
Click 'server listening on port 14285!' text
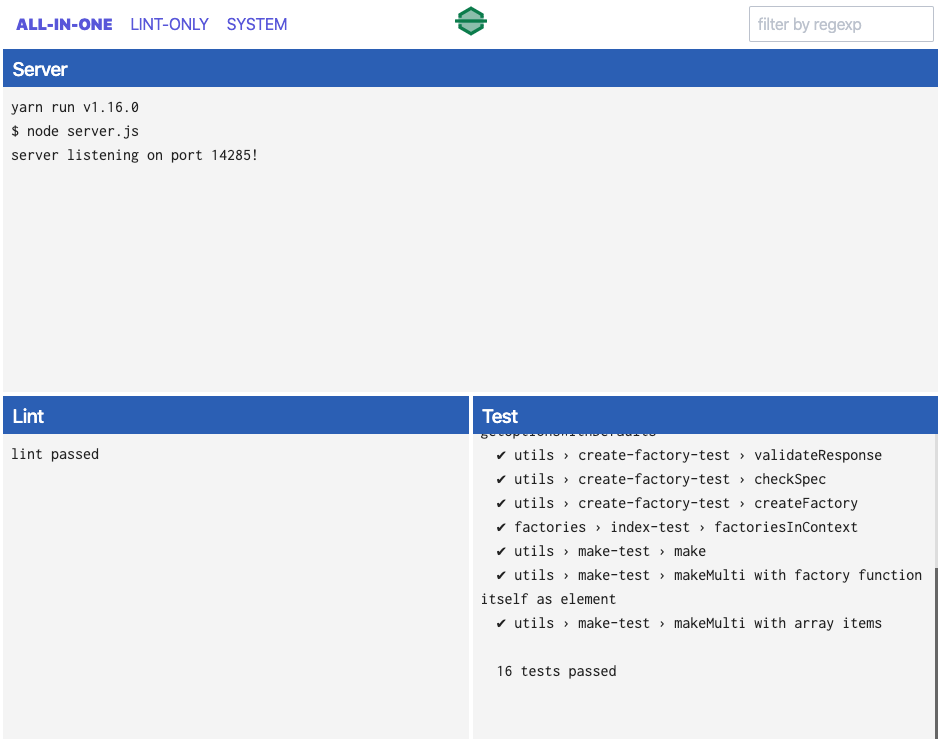click(x=134, y=155)
